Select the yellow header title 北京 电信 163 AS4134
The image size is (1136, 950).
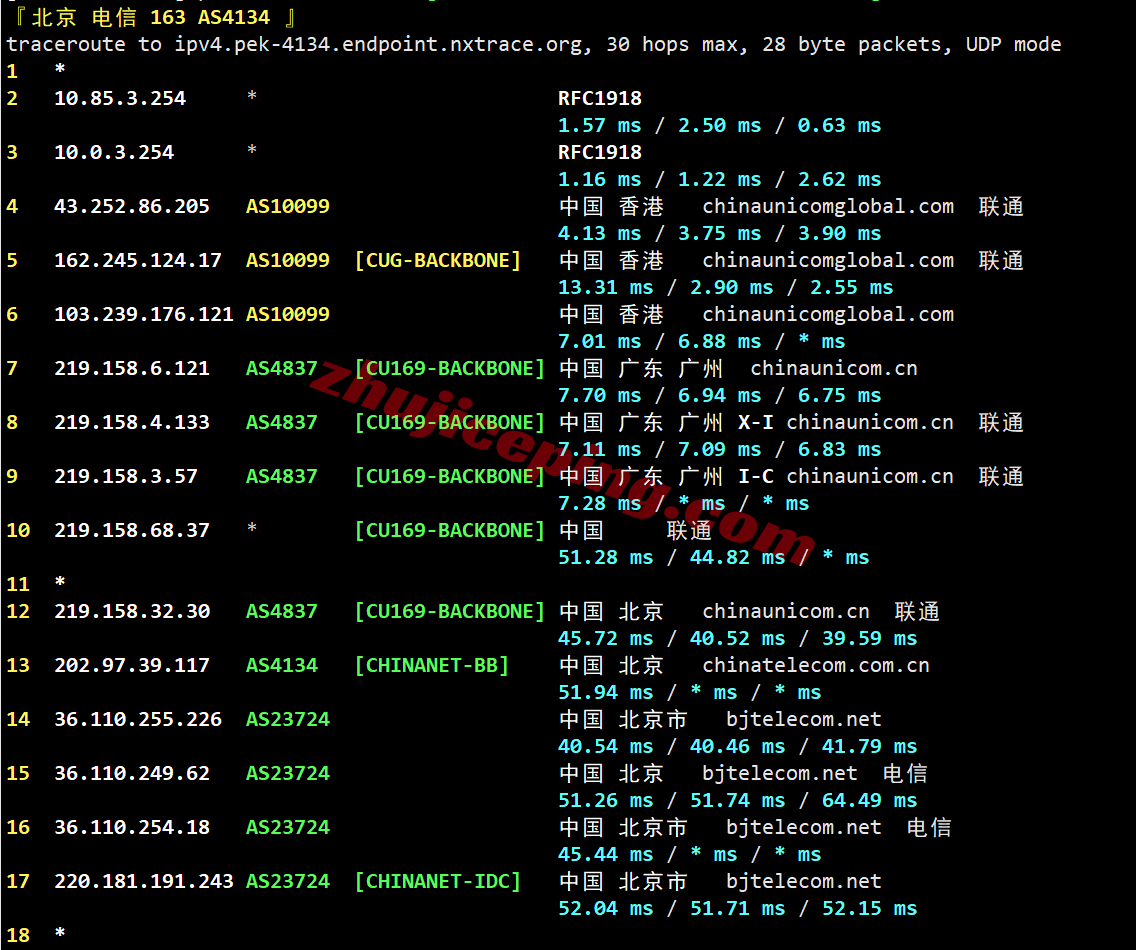pyautogui.click(x=151, y=17)
